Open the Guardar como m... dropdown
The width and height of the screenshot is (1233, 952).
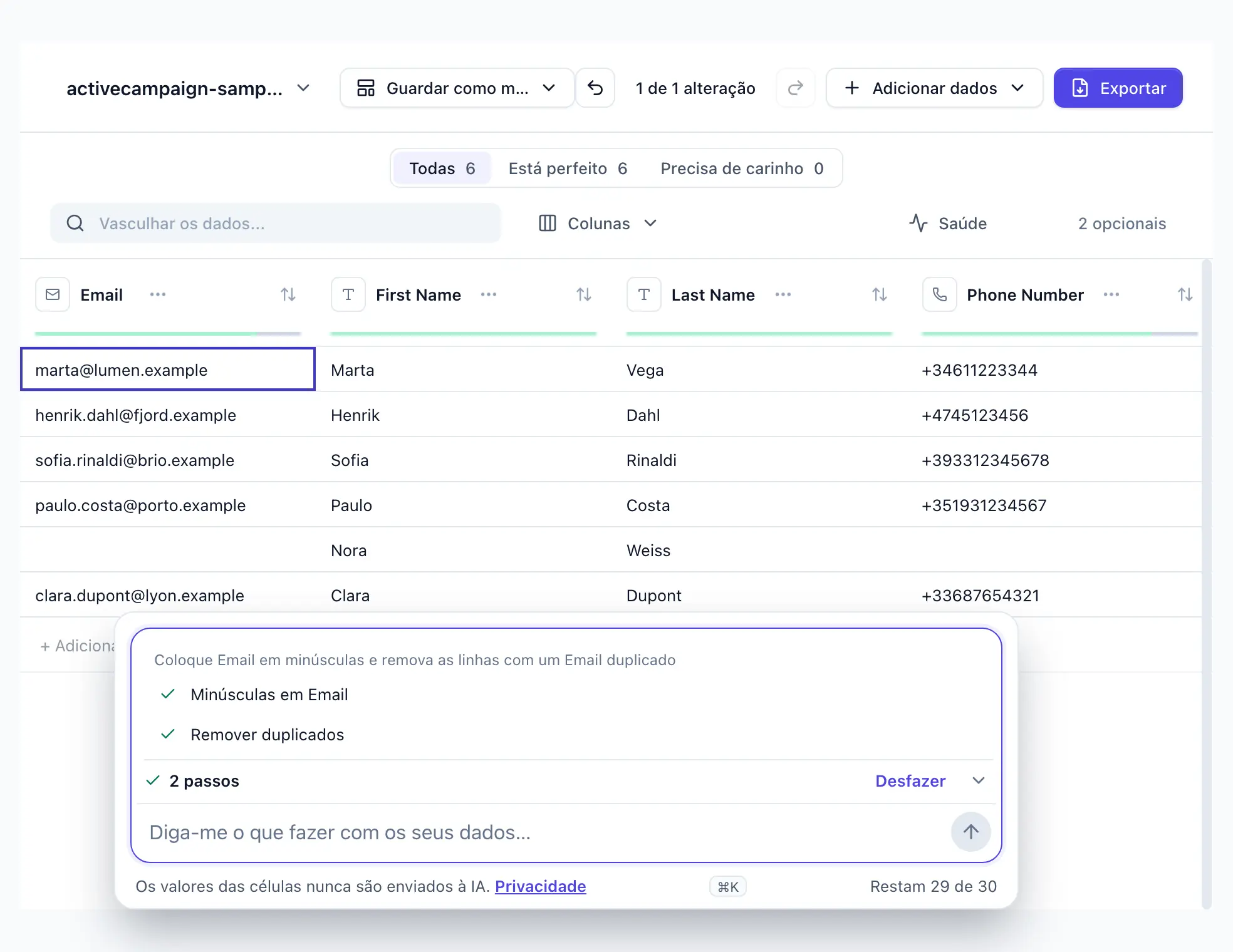coord(457,88)
